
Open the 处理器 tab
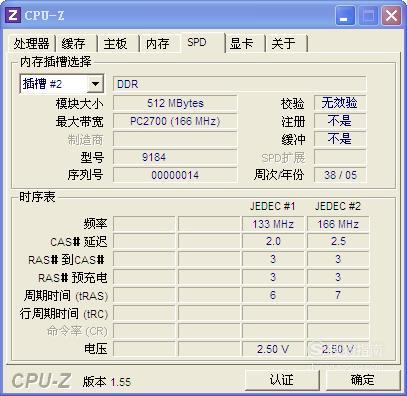[x=31, y=44]
